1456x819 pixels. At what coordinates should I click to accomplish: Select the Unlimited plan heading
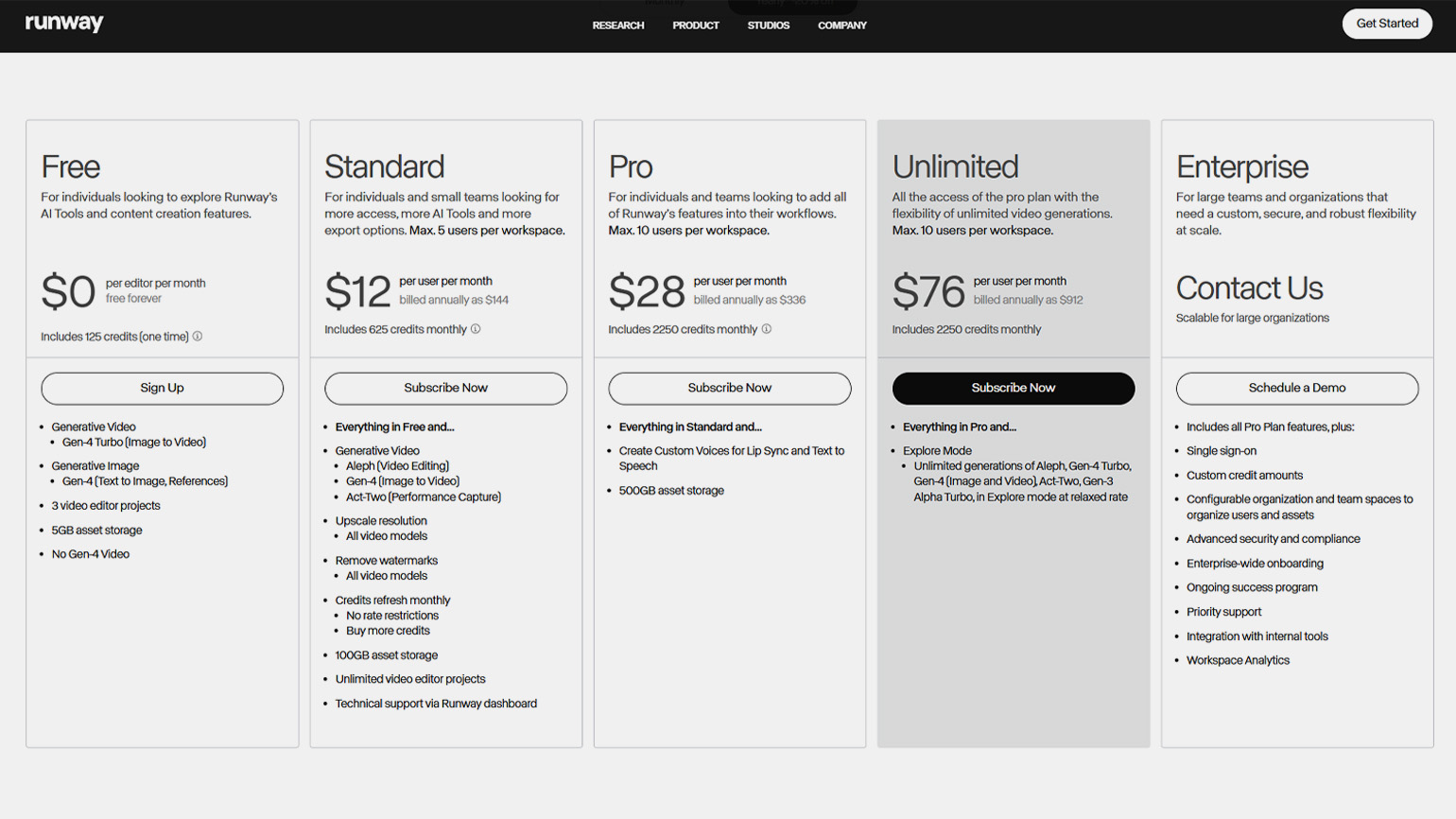[956, 167]
